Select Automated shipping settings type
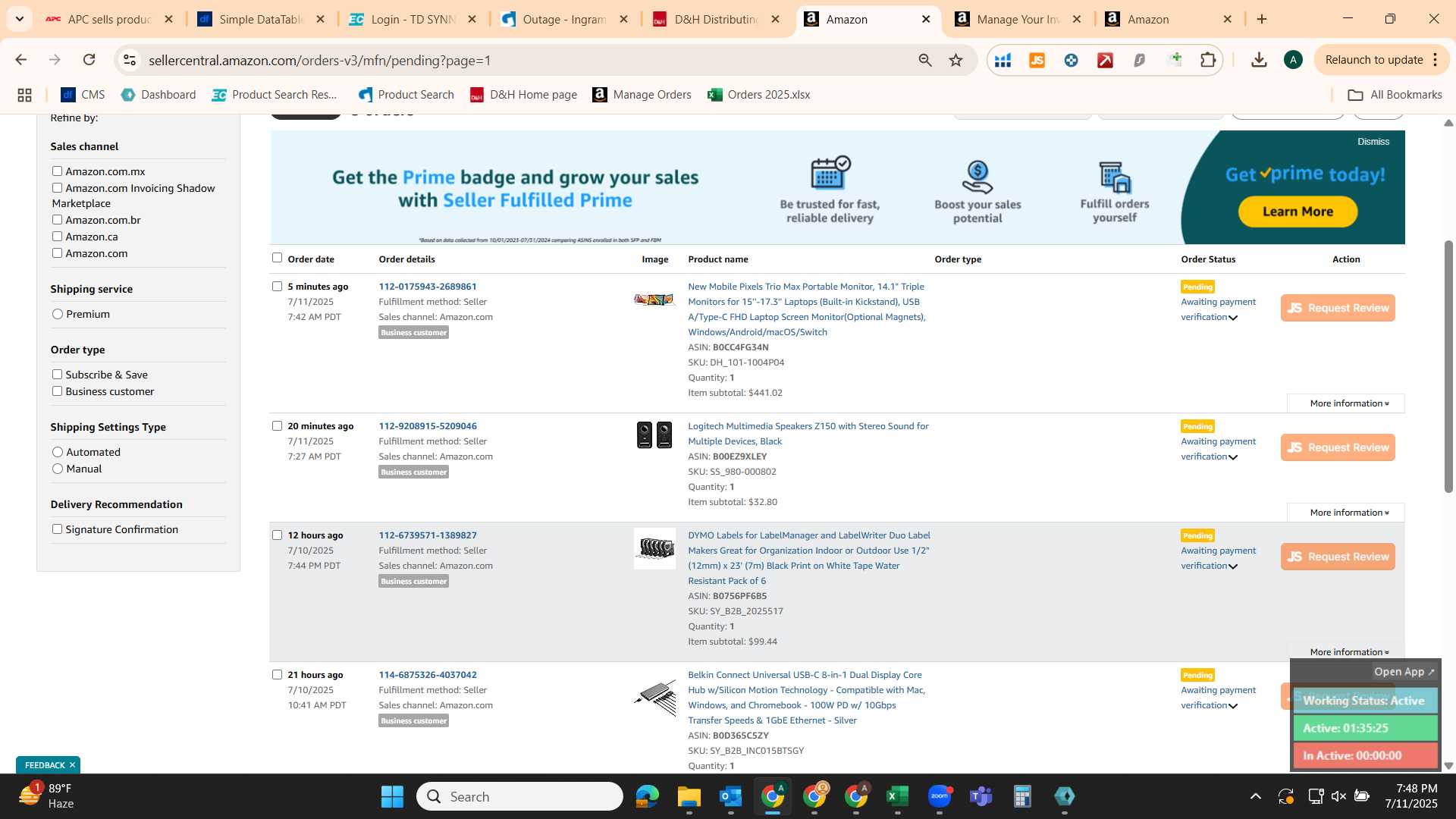The width and height of the screenshot is (1456, 819). click(x=58, y=452)
